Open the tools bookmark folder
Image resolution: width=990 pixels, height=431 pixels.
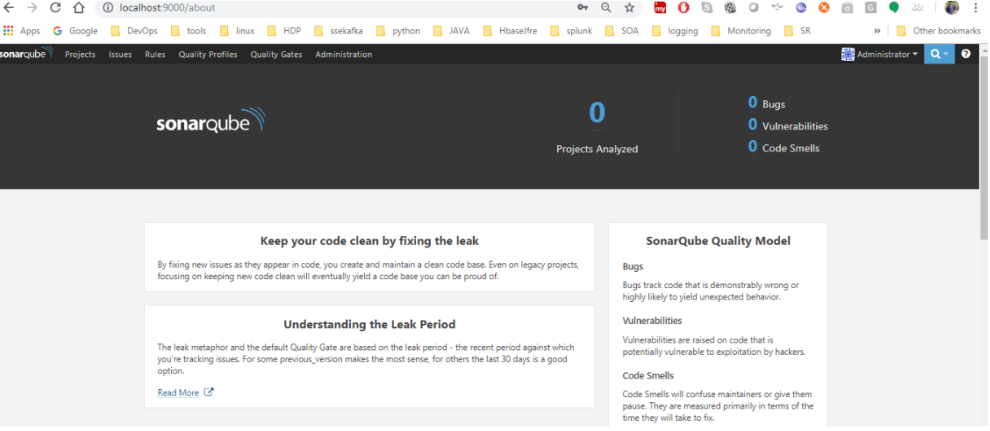tap(189, 30)
